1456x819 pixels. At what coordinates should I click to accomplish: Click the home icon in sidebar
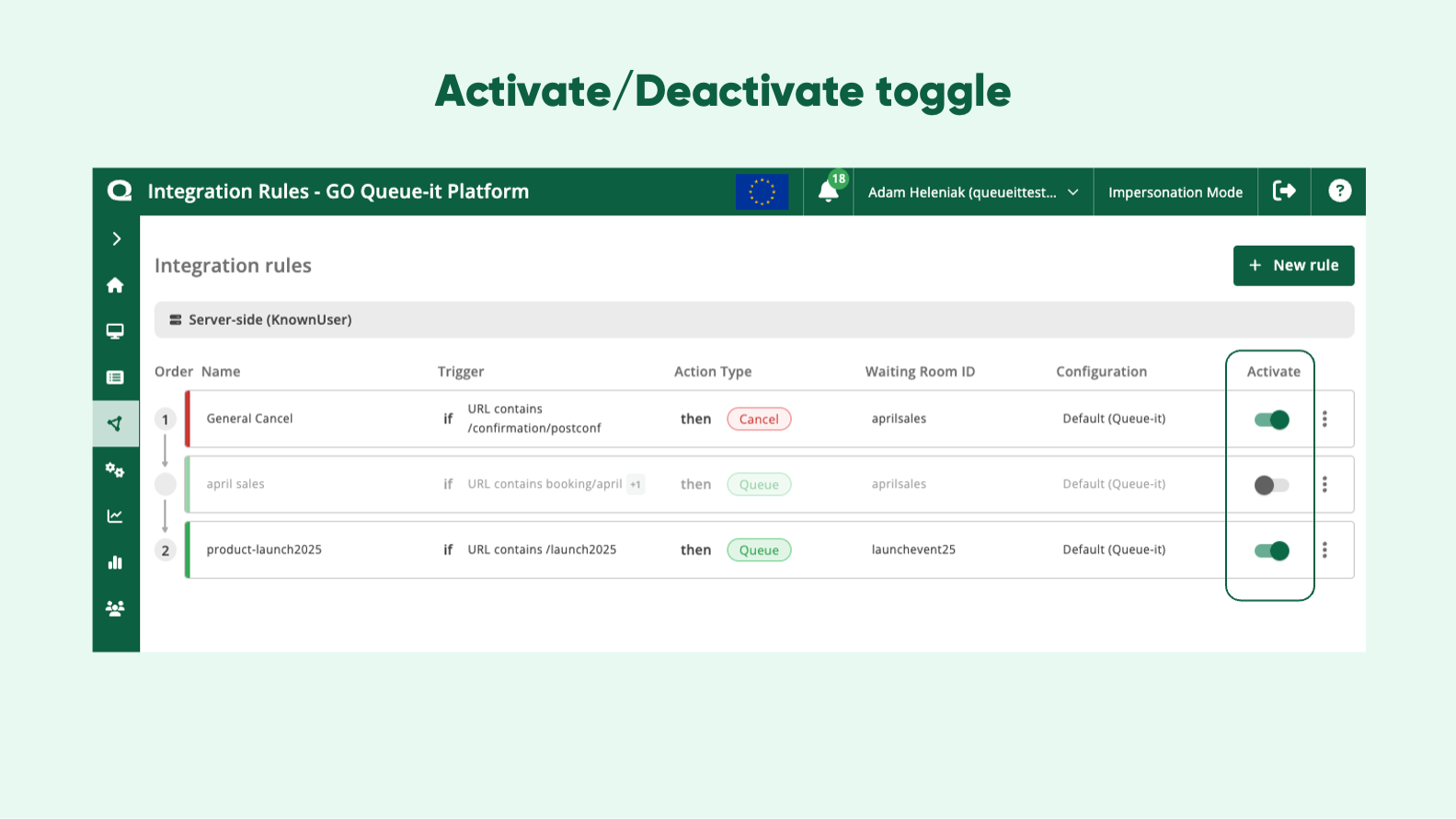point(115,285)
